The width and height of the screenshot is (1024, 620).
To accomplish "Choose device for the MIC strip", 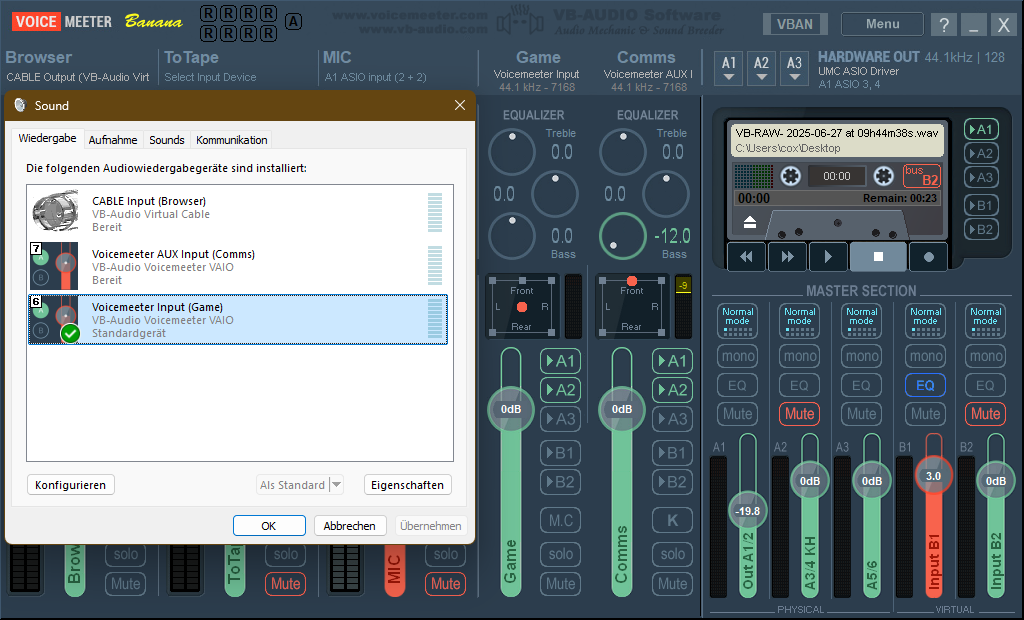I will pyautogui.click(x=376, y=77).
